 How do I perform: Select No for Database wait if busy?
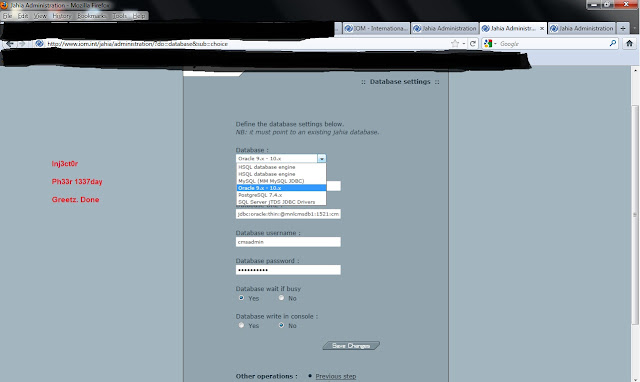pyautogui.click(x=281, y=298)
